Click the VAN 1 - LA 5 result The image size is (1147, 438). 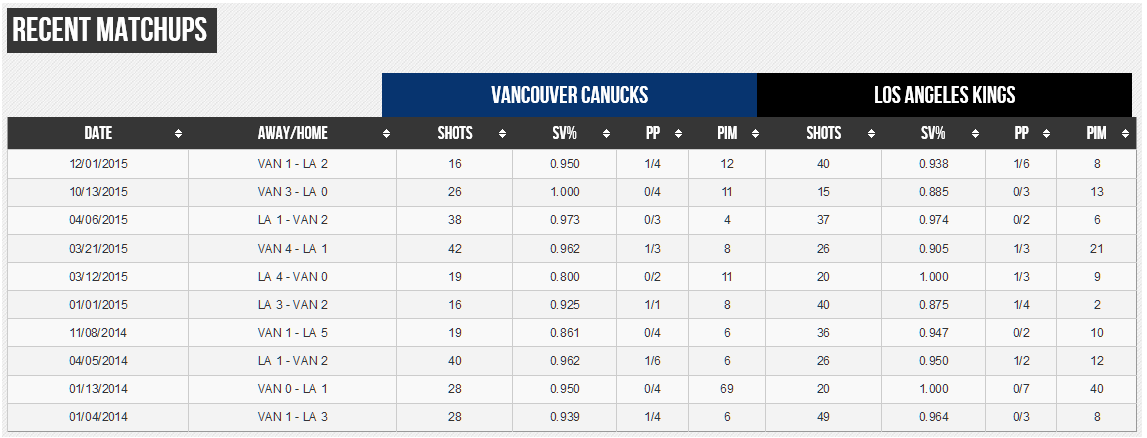(292, 332)
